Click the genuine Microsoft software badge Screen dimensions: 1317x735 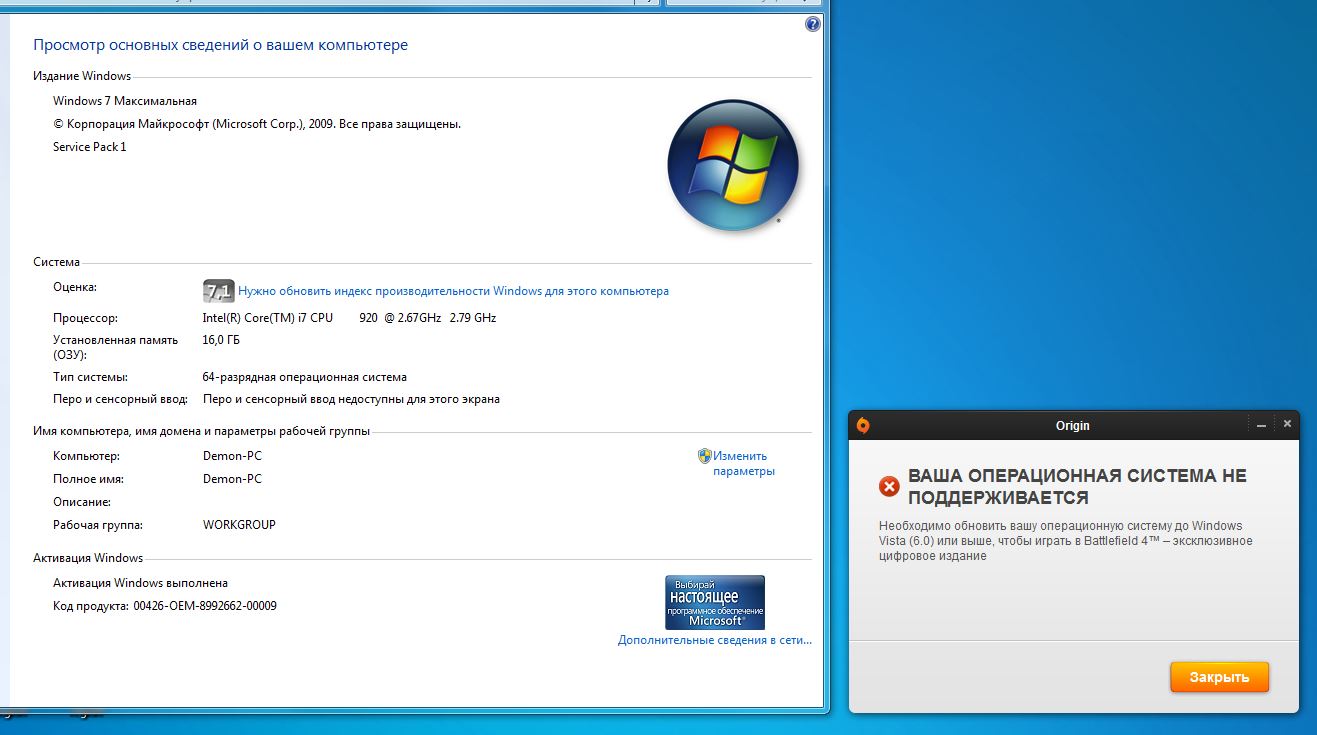[715, 602]
